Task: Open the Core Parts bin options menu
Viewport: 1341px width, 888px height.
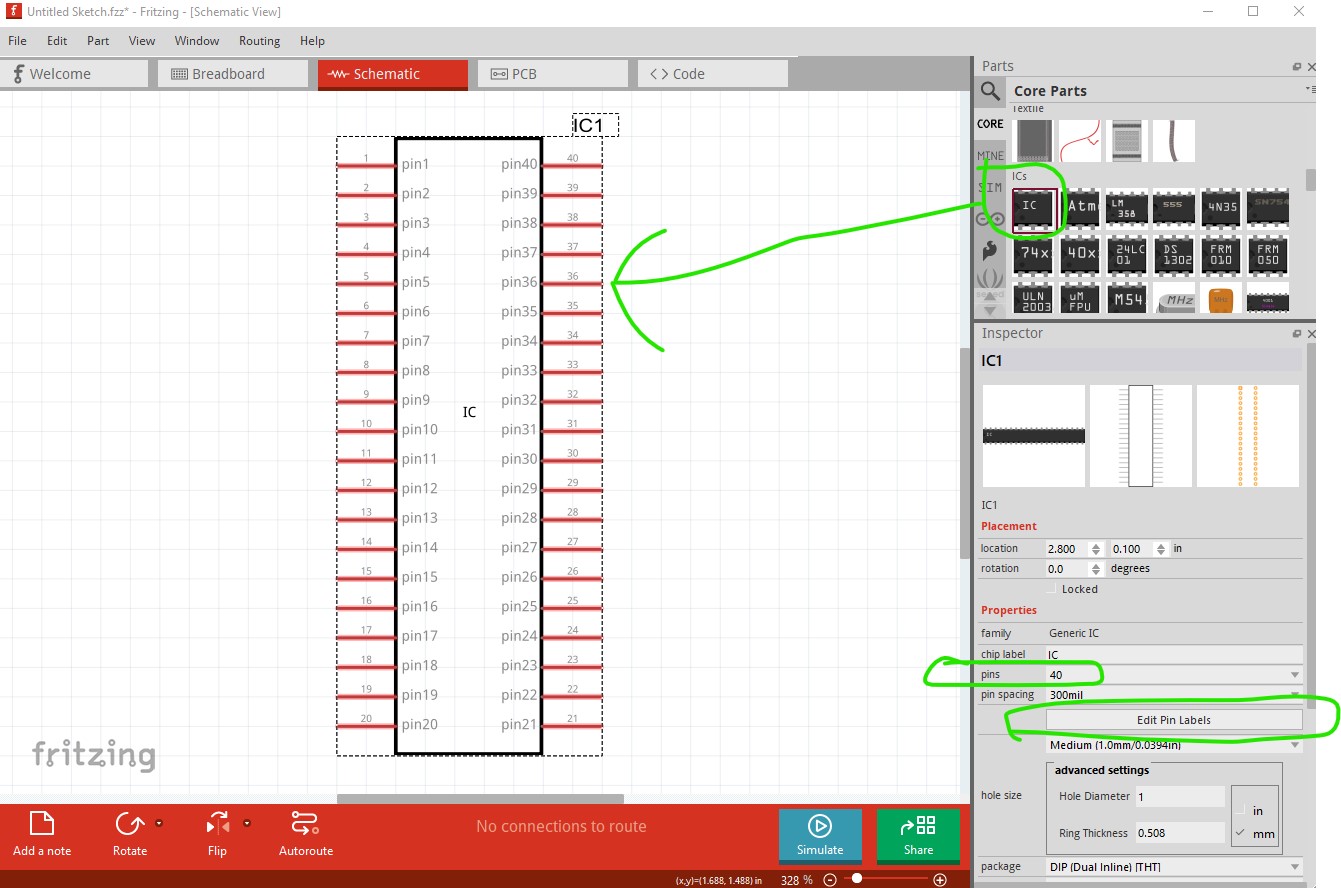Action: click(1310, 90)
